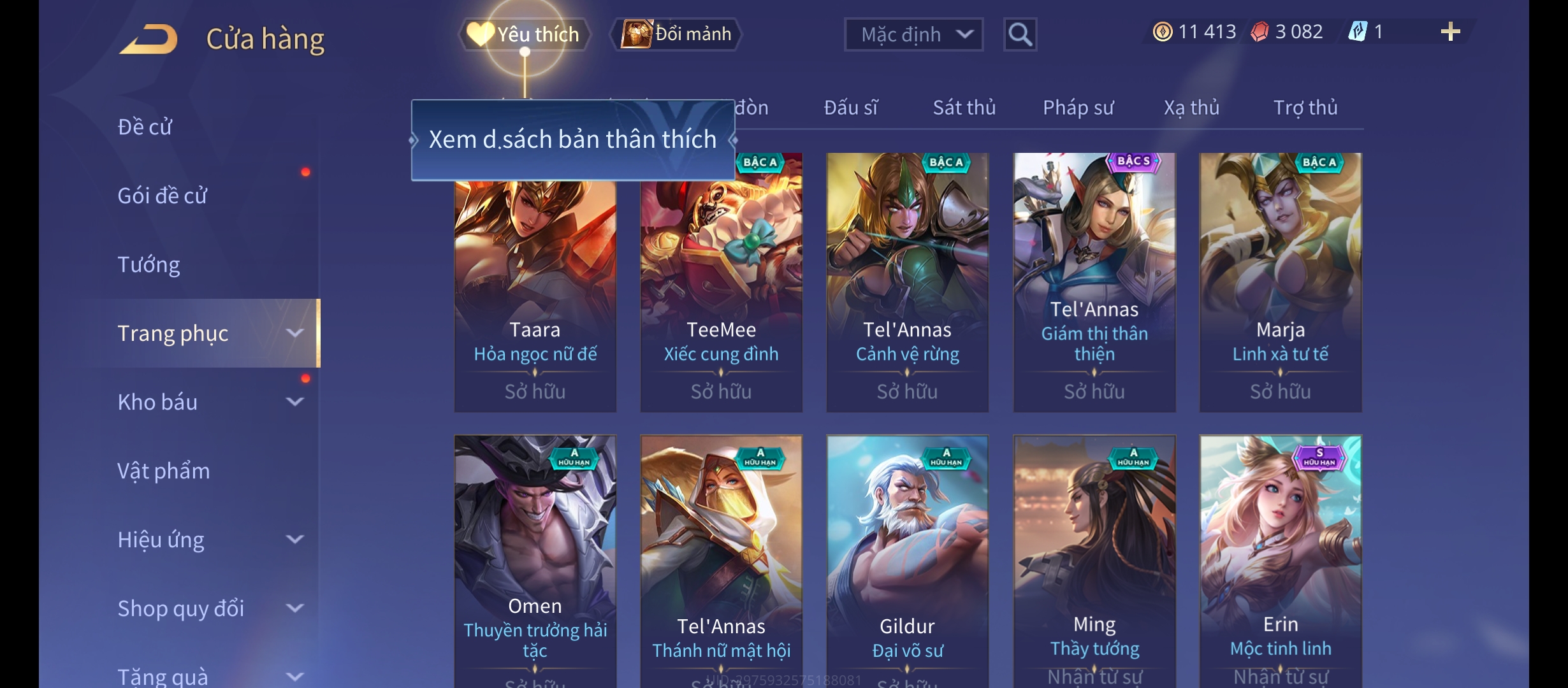Screen dimensions: 1568x688
Task: Tap the blue voucher ticket icon
Action: [x=1358, y=32]
